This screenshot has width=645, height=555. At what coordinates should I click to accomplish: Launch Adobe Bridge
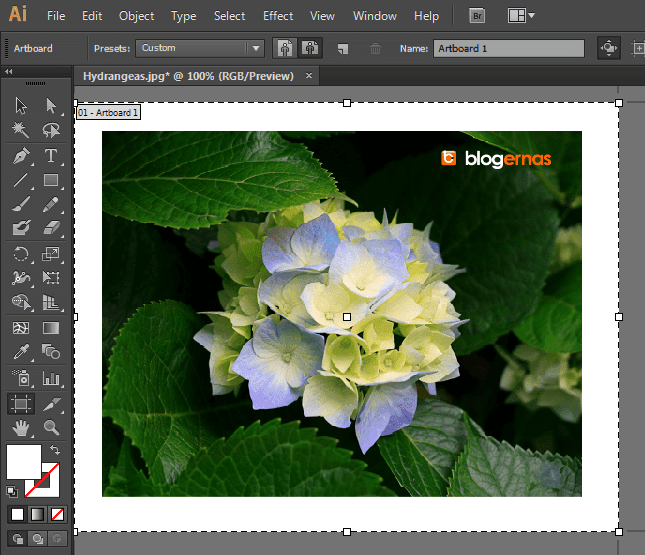477,16
